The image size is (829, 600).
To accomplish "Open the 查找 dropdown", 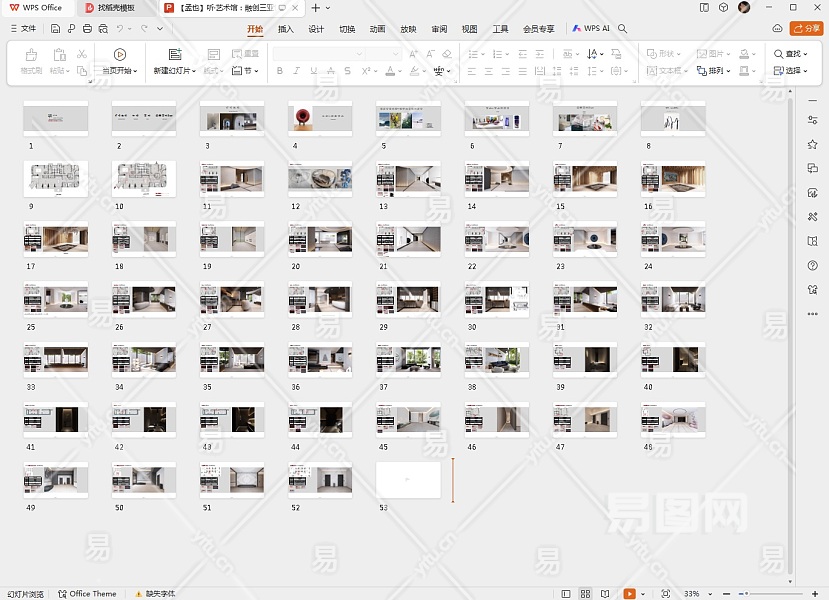I will point(790,54).
